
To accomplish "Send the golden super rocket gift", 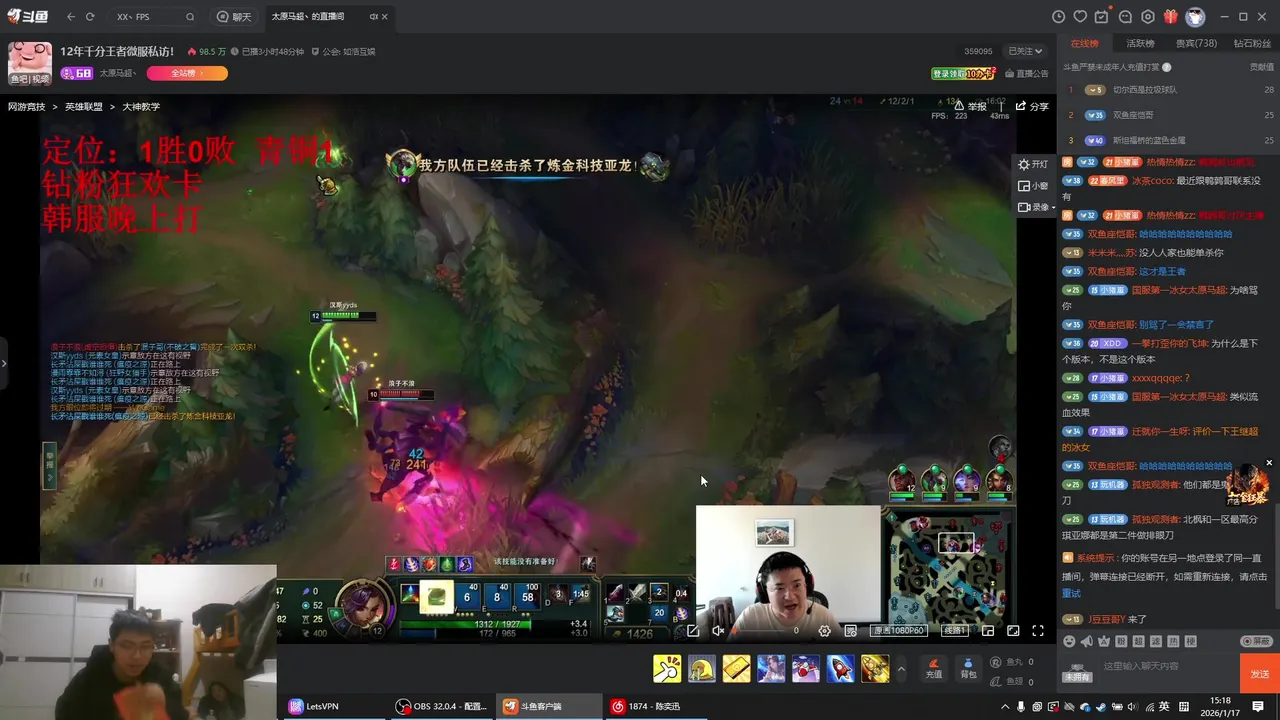I will tap(875, 668).
